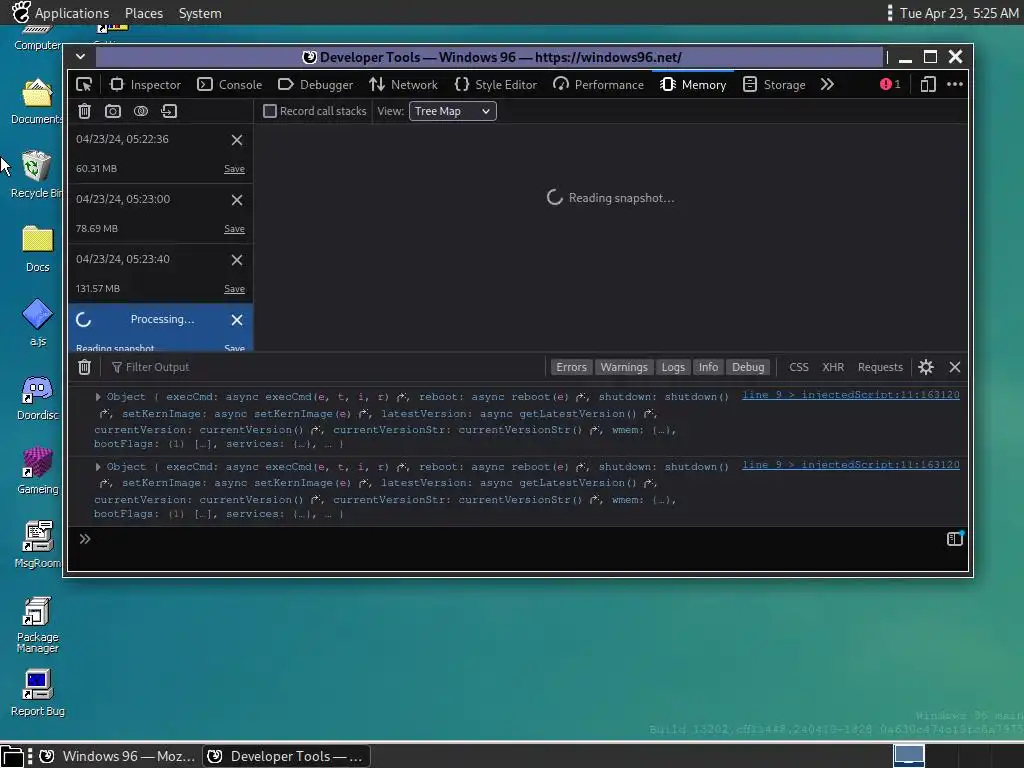Viewport: 1024px width, 768px height.
Task: Toggle the Info filter
Action: [x=708, y=367]
